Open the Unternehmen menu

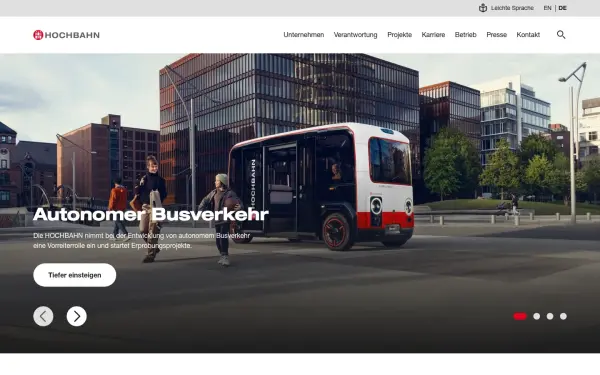[304, 35]
